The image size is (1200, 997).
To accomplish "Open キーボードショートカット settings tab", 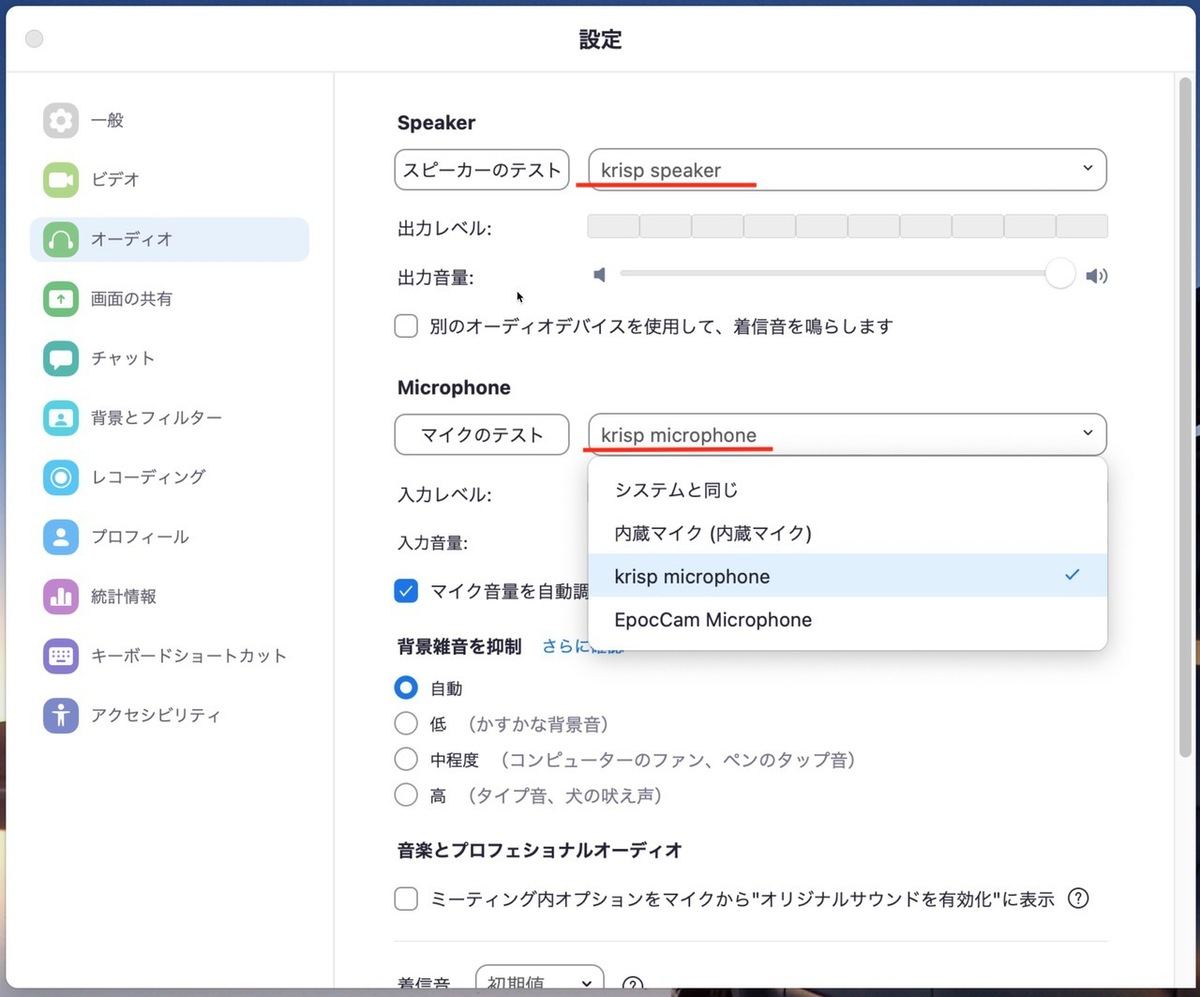I will point(169,656).
